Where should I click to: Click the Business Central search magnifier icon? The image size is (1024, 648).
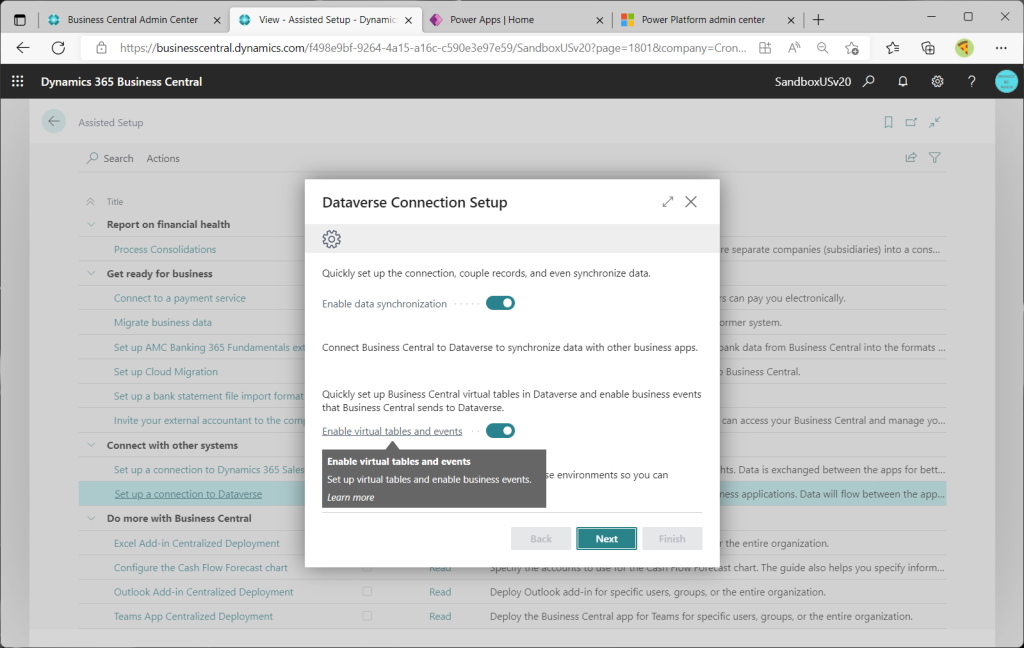click(x=869, y=81)
